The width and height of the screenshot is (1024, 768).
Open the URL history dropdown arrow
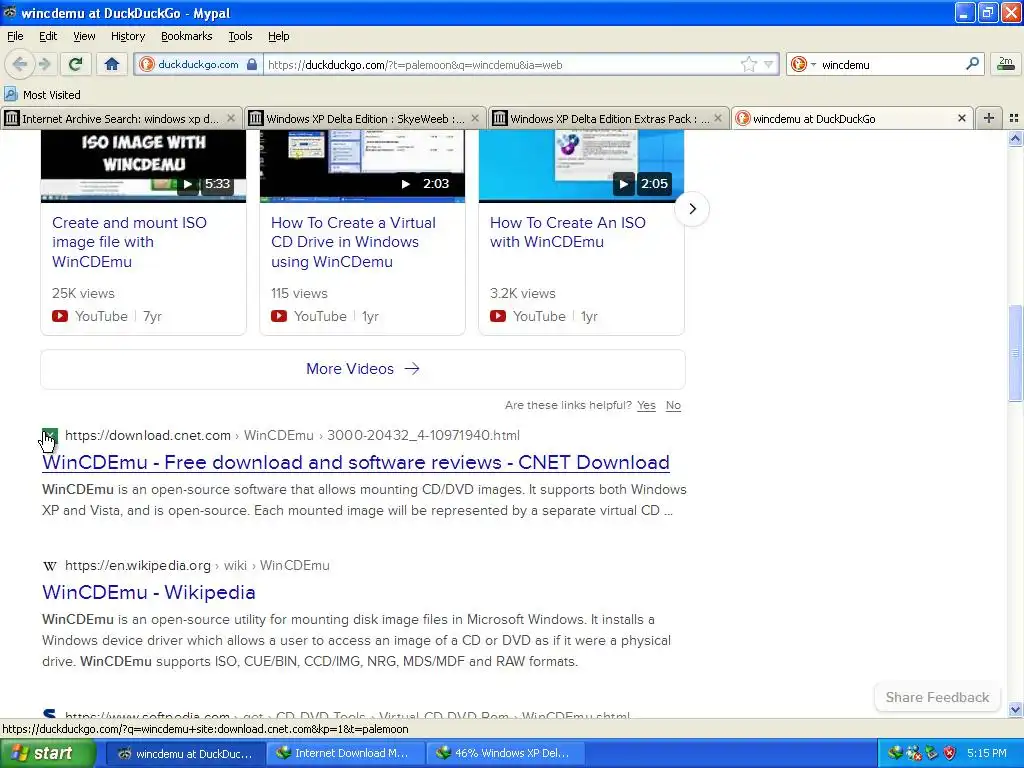click(769, 64)
